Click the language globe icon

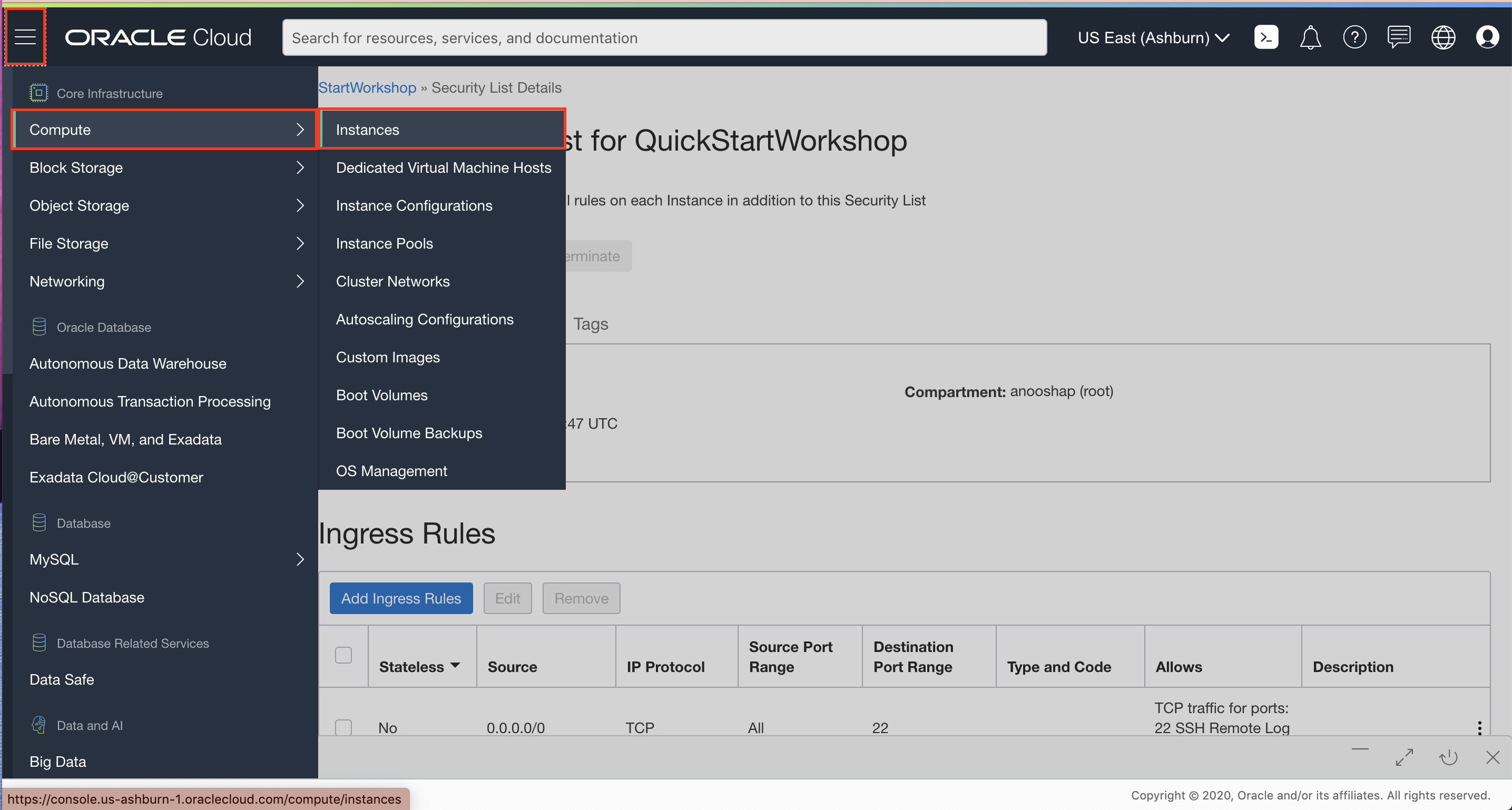pos(1443,37)
